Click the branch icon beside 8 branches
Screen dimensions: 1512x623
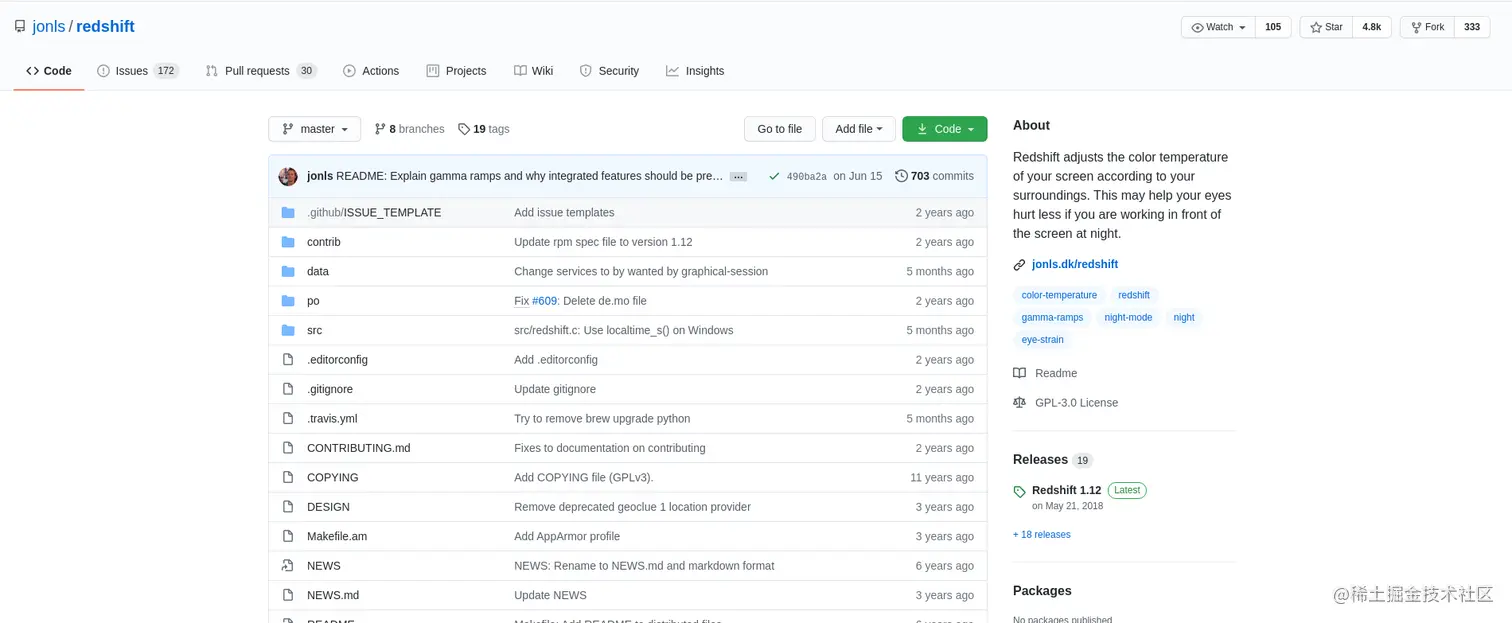pos(380,129)
